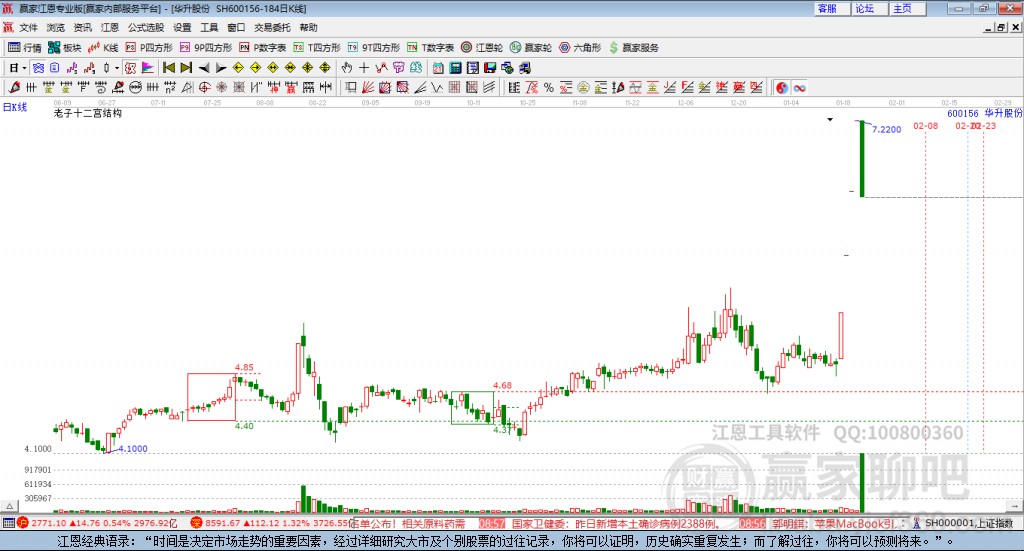Select the percent % tool
1024x551 pixels.
(549, 87)
